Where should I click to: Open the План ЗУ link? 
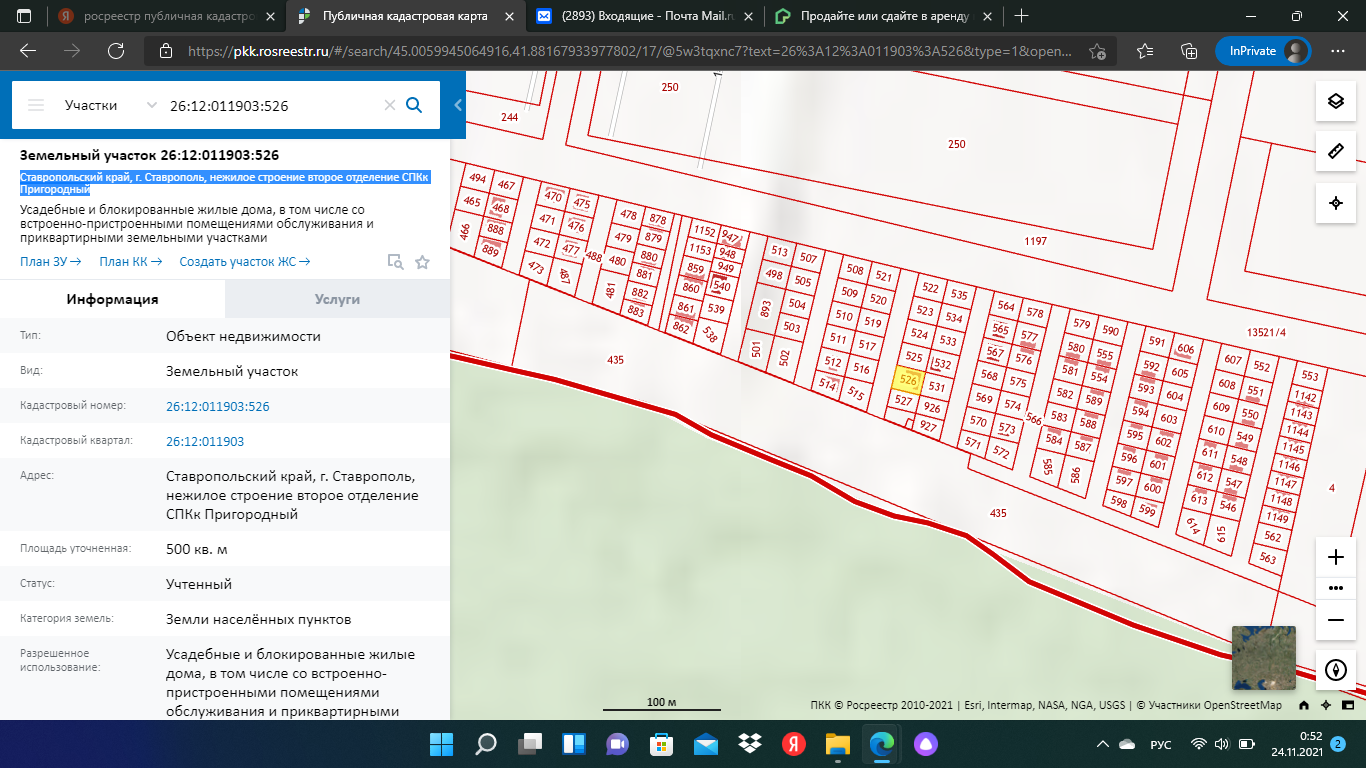[x=50, y=262]
